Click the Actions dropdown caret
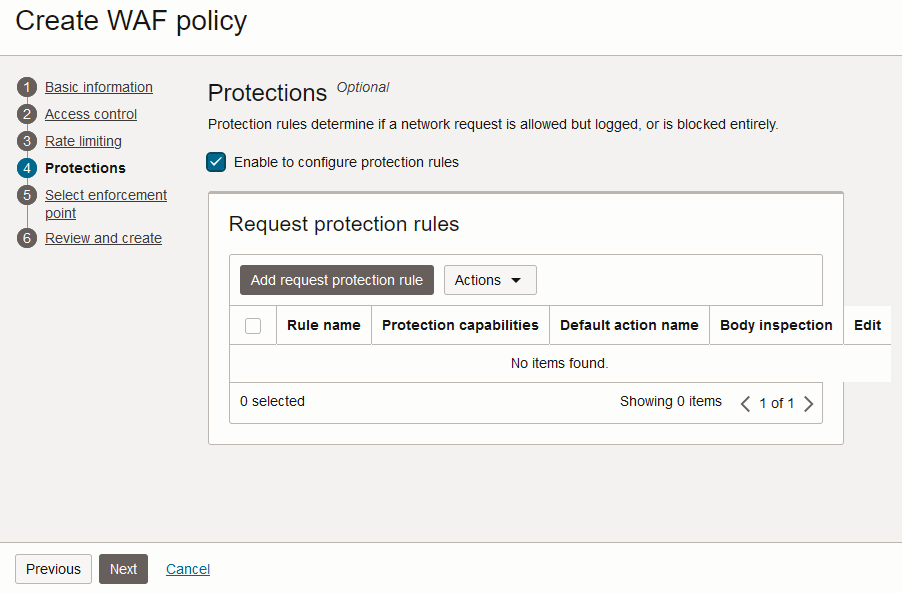The width and height of the screenshot is (902, 601). coord(516,280)
